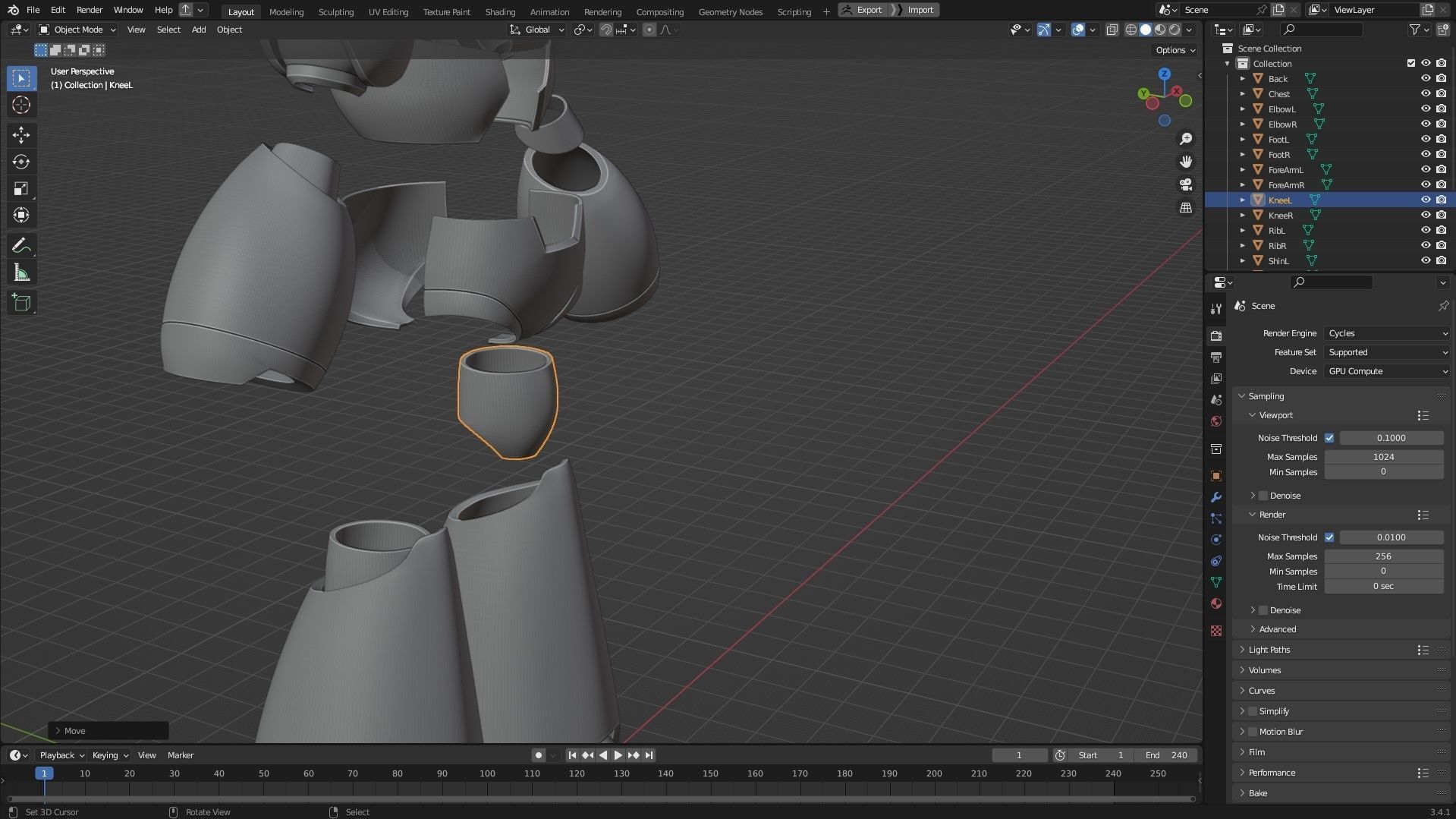Viewport: 1456px width, 819px height.
Task: Activate the 3D Cursor tool
Action: tap(21, 105)
